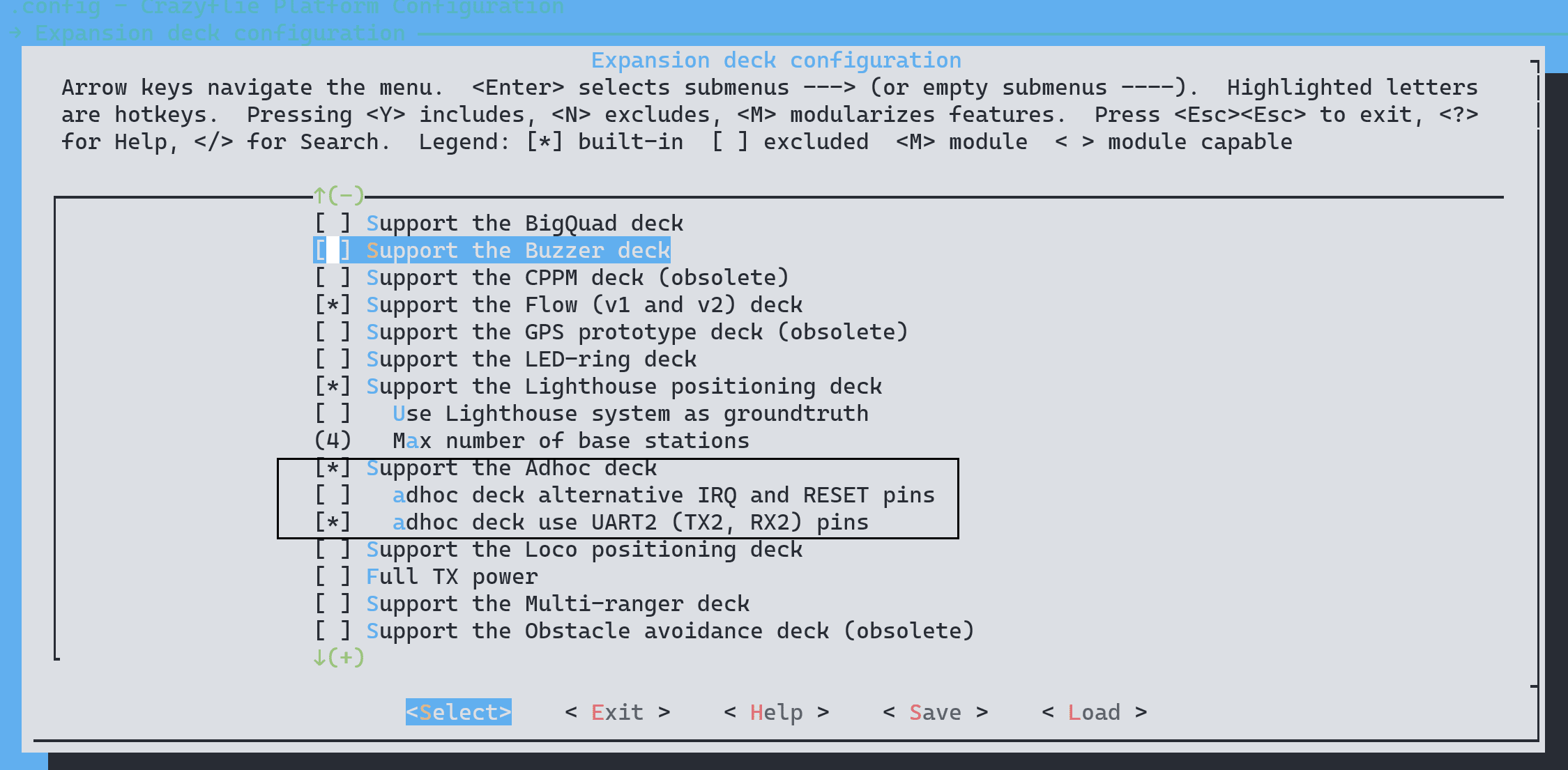Enable Support the CPPM deck (obsolete)
The height and width of the screenshot is (770, 1568).
(x=551, y=278)
